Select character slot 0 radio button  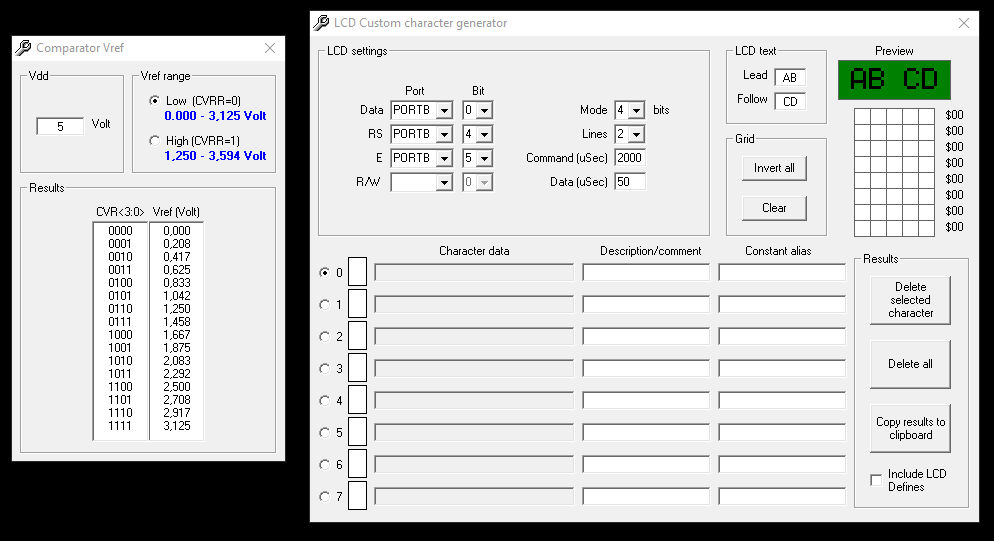coord(325,272)
